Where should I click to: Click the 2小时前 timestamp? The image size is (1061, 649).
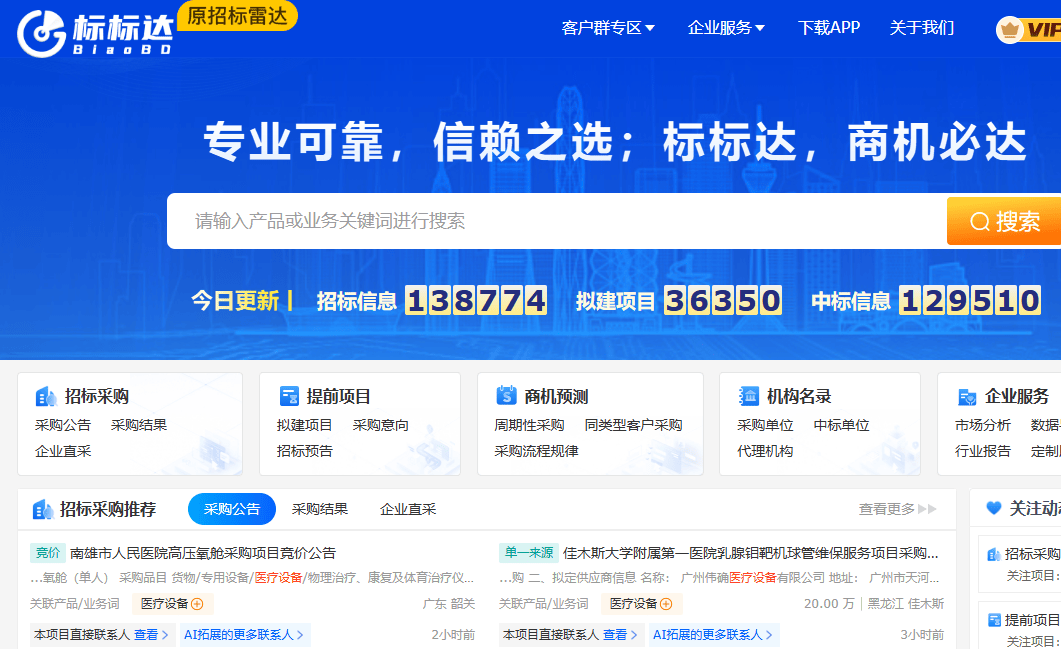click(453, 635)
